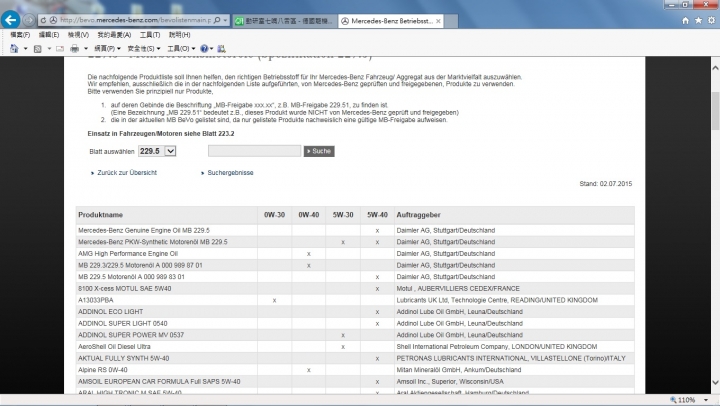The image size is (720, 406).
Task: Open the 檔案(F) menu
Action: coord(20,35)
